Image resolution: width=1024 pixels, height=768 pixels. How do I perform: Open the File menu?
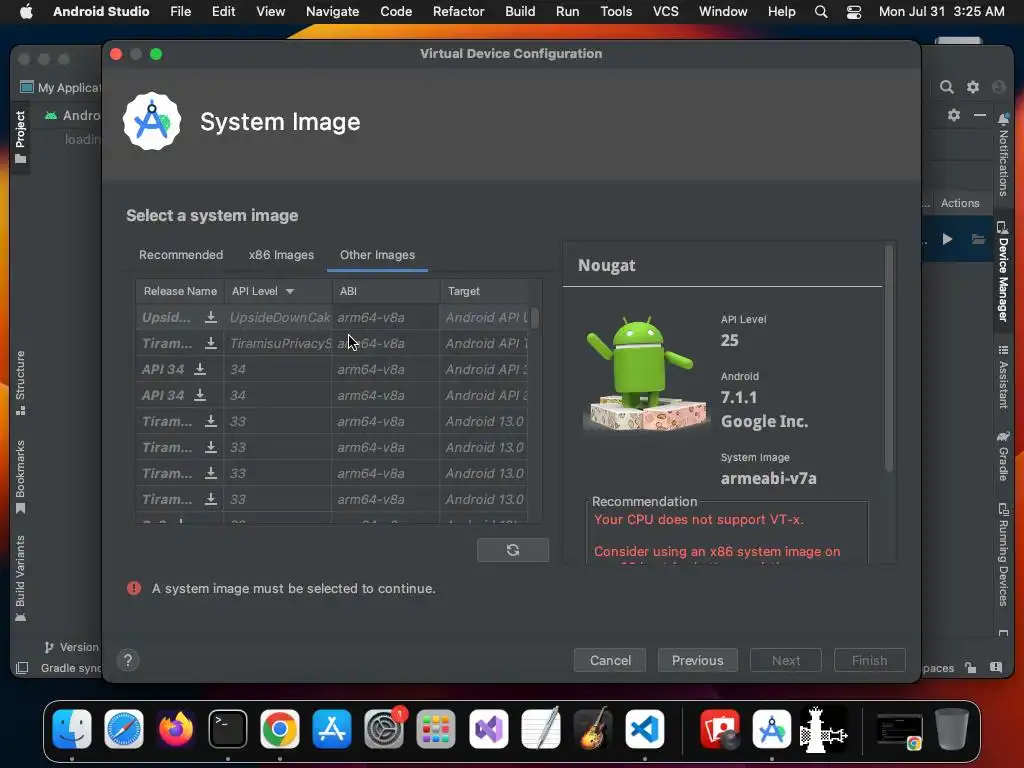pyautogui.click(x=180, y=12)
